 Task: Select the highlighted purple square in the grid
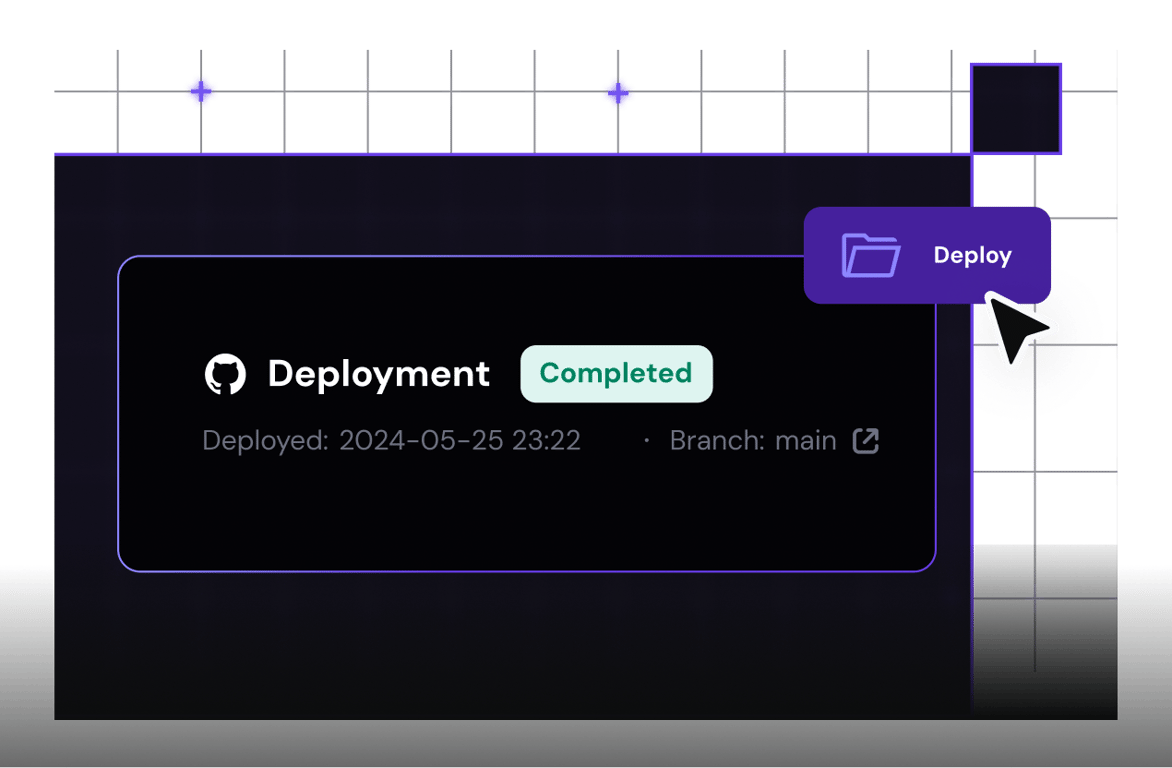click(x=1017, y=108)
